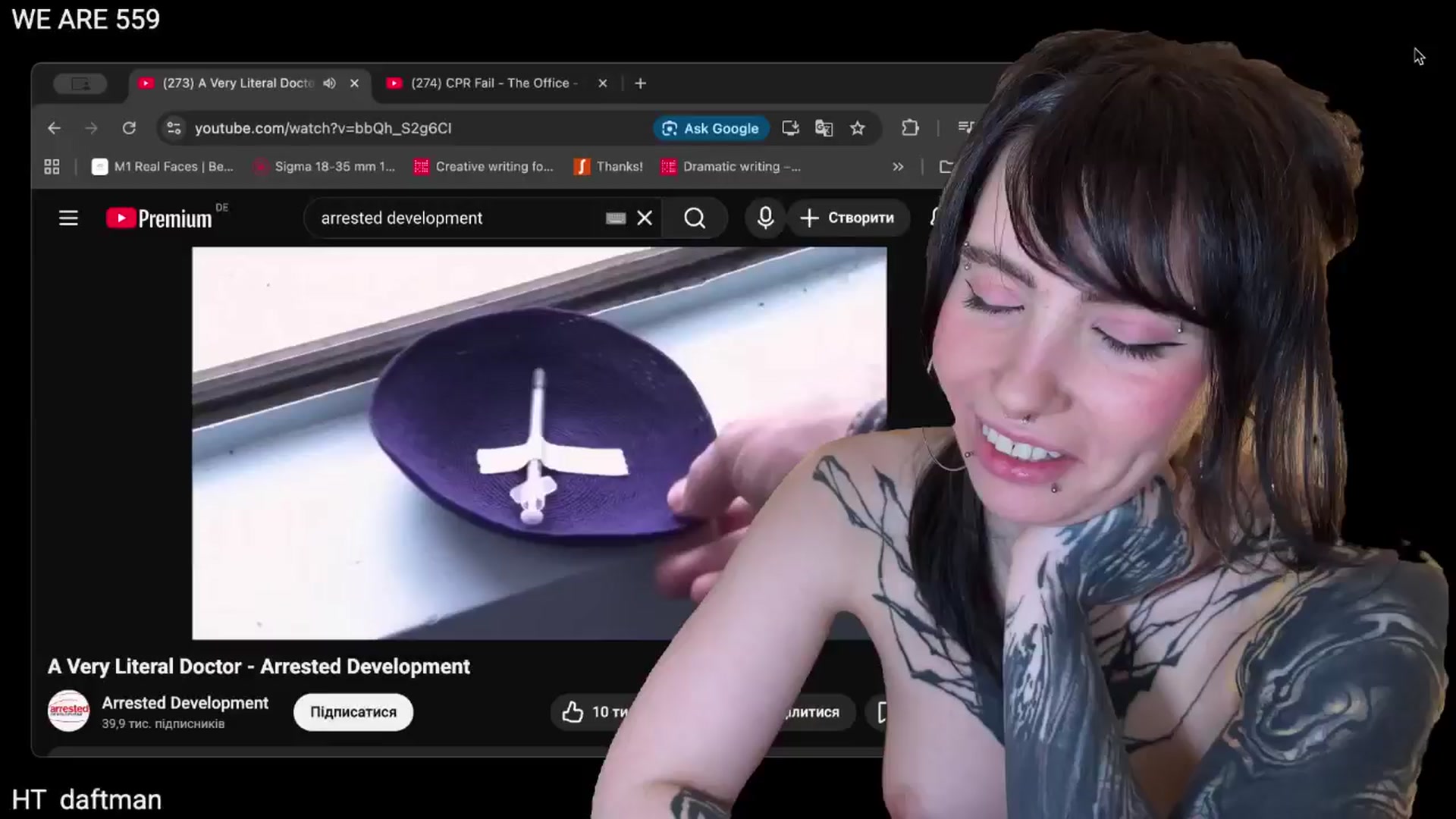This screenshot has height=819, width=1456.
Task: Click the Створити create button
Action: 848,218
